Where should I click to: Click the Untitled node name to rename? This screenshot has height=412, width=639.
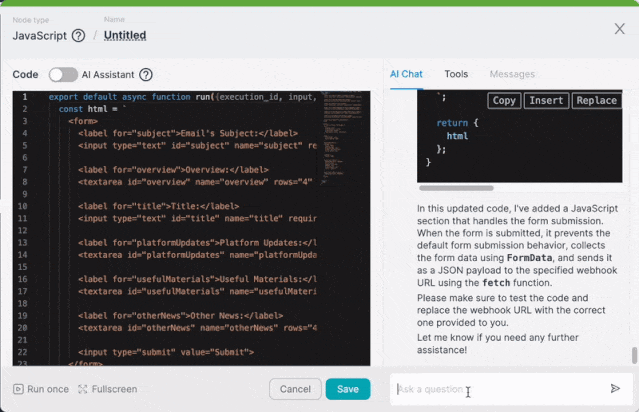point(125,36)
